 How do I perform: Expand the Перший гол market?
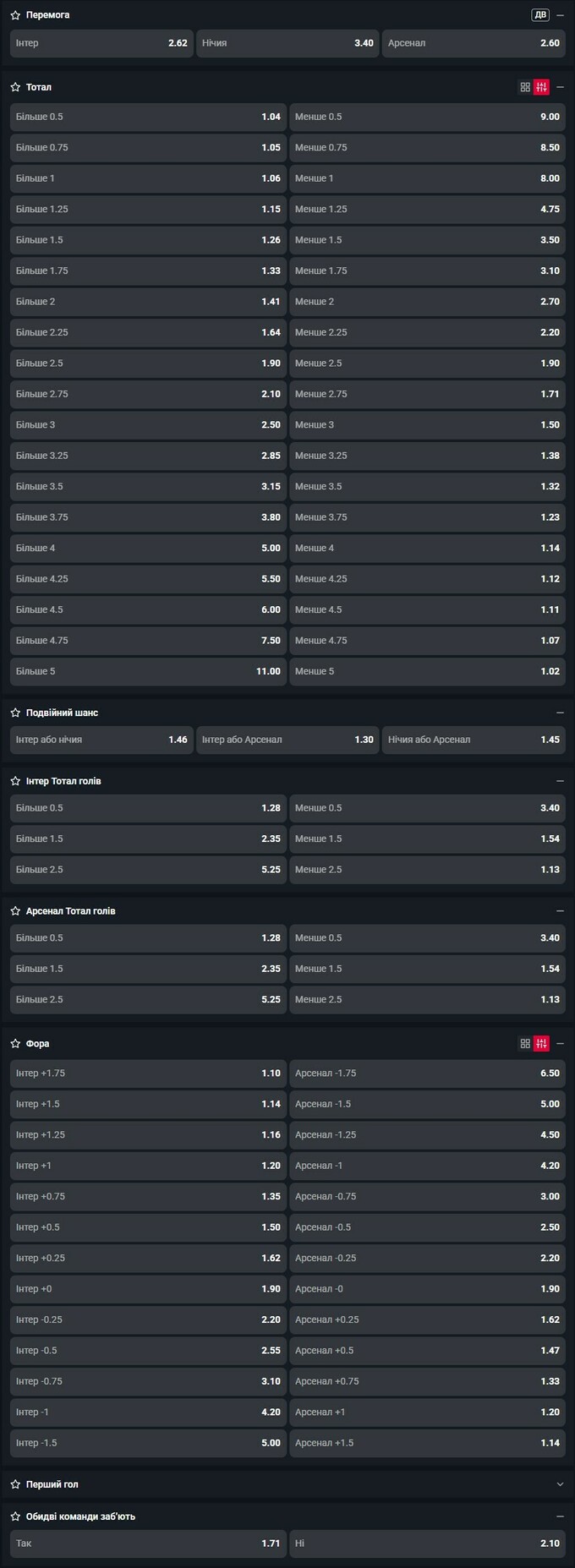tap(560, 1484)
